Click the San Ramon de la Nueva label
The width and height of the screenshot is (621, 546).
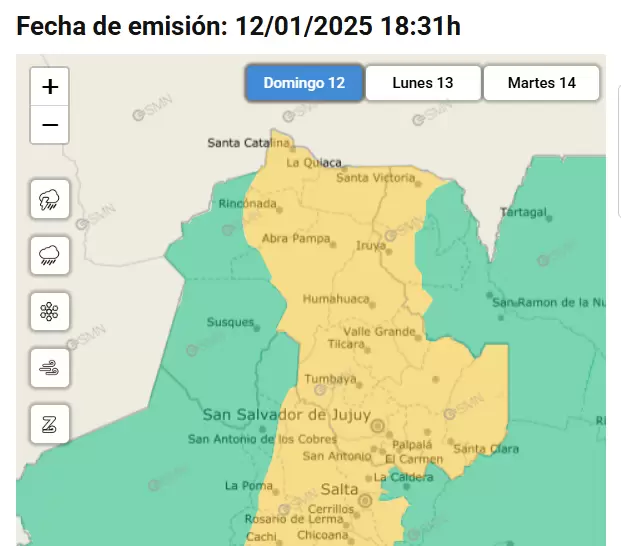point(549,302)
